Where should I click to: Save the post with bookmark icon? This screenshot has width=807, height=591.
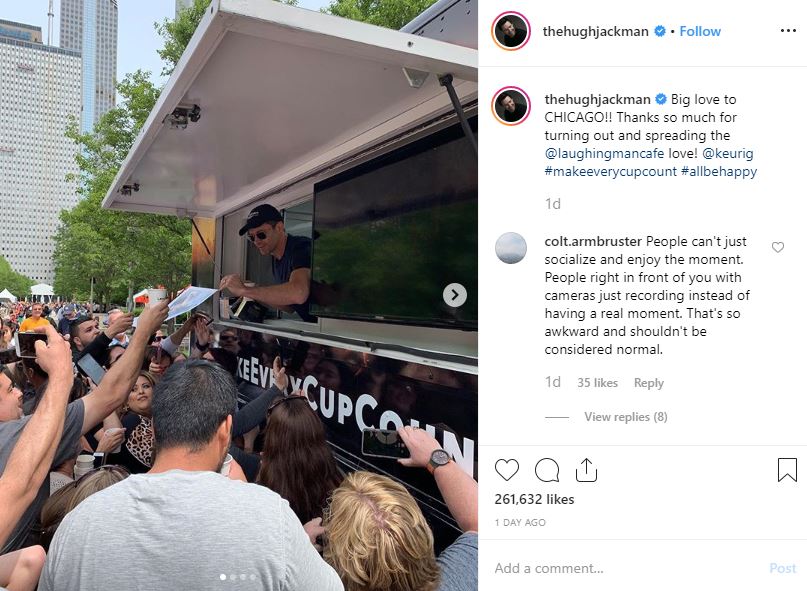click(x=787, y=470)
